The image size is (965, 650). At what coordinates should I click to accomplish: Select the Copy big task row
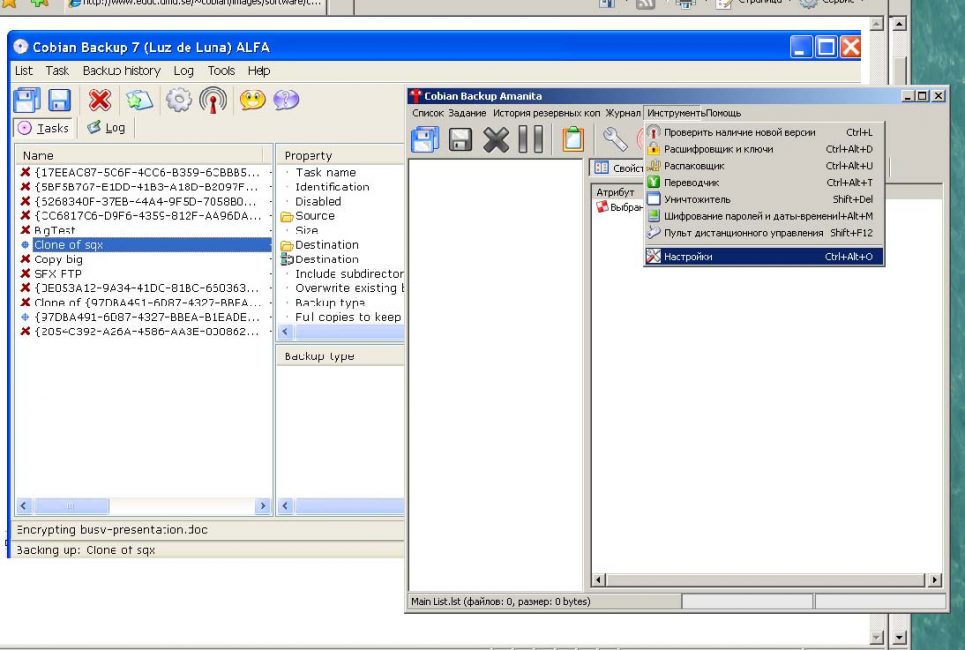tap(145, 259)
